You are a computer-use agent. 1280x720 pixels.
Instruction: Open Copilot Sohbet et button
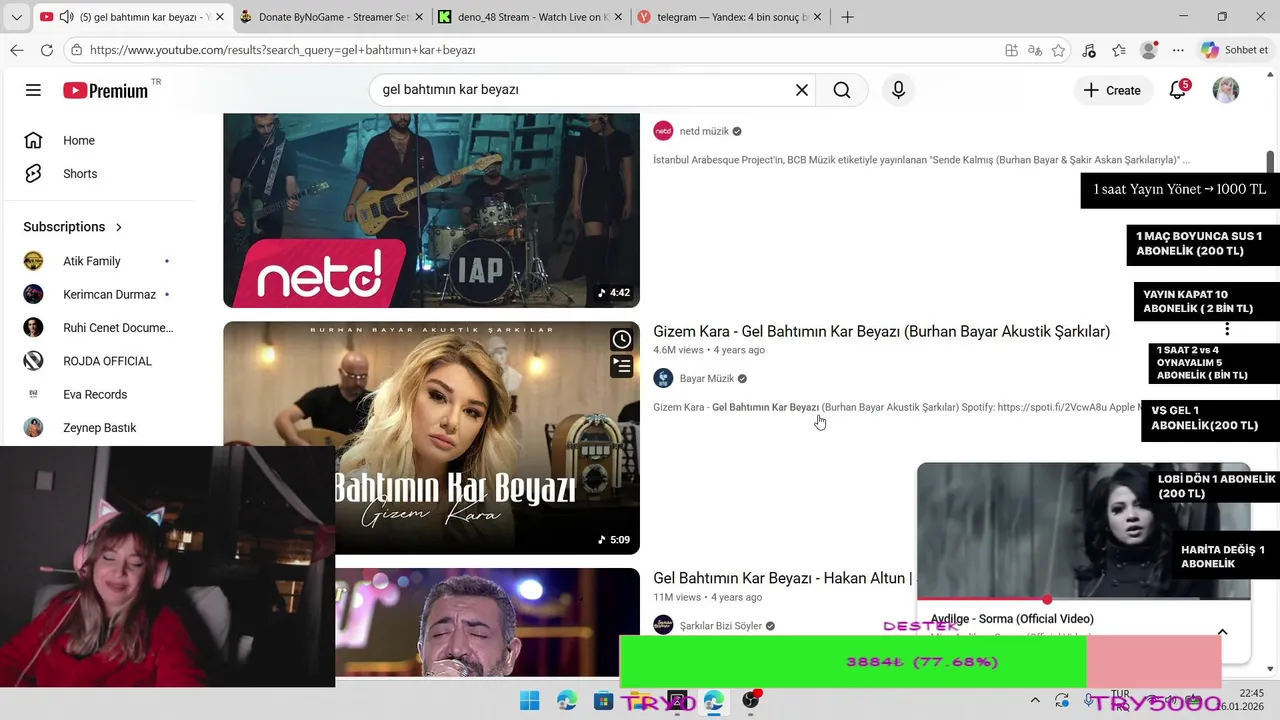[x=1235, y=50]
